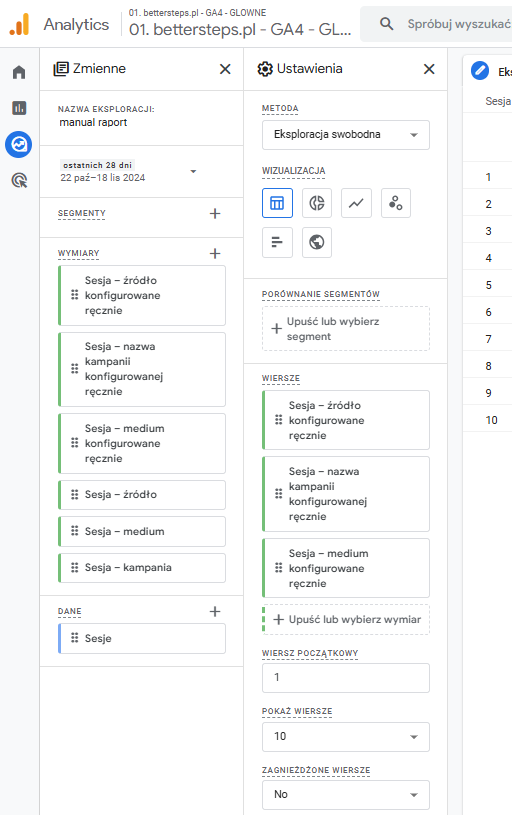
Task: Click the Zmienne panel icon
Action: [x=61, y=69]
